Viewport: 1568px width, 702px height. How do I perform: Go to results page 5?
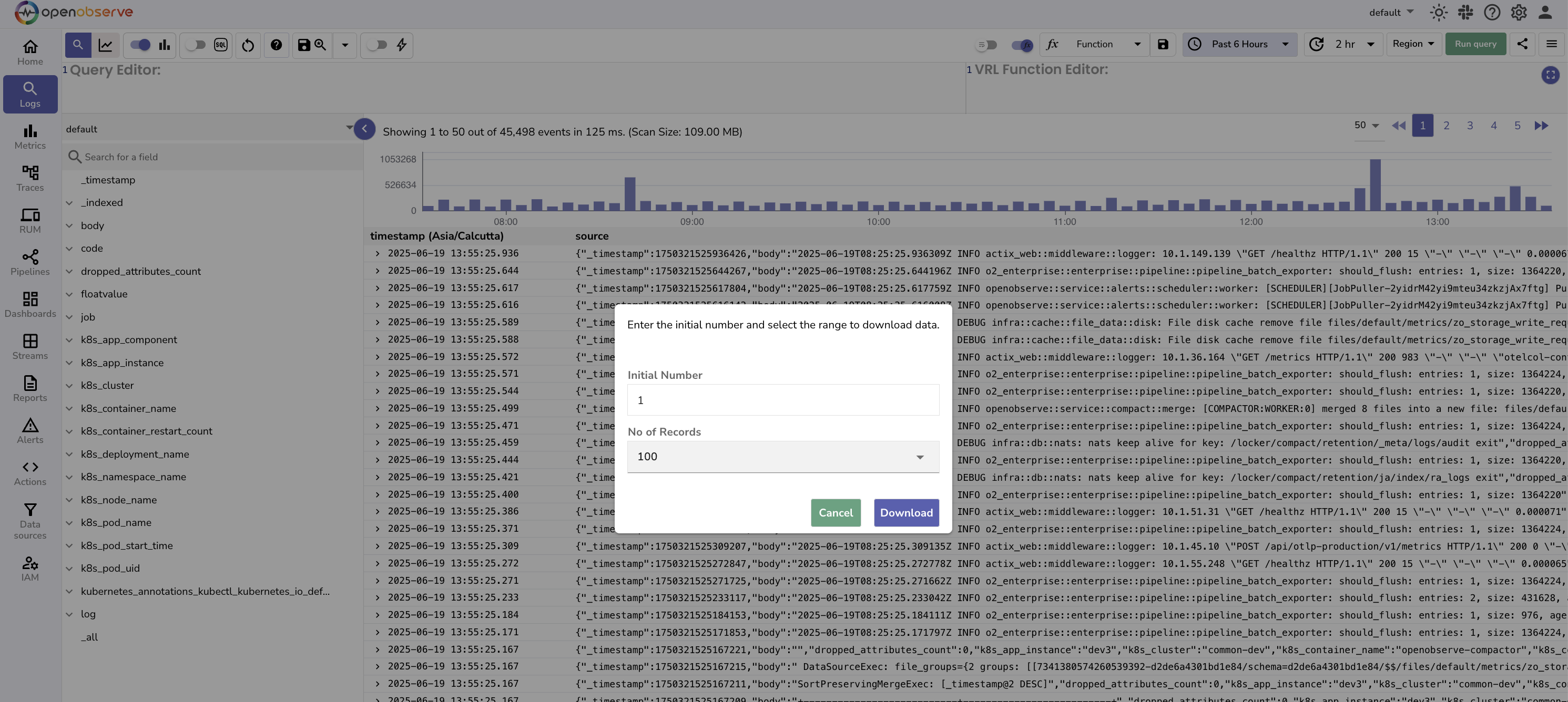(1518, 125)
